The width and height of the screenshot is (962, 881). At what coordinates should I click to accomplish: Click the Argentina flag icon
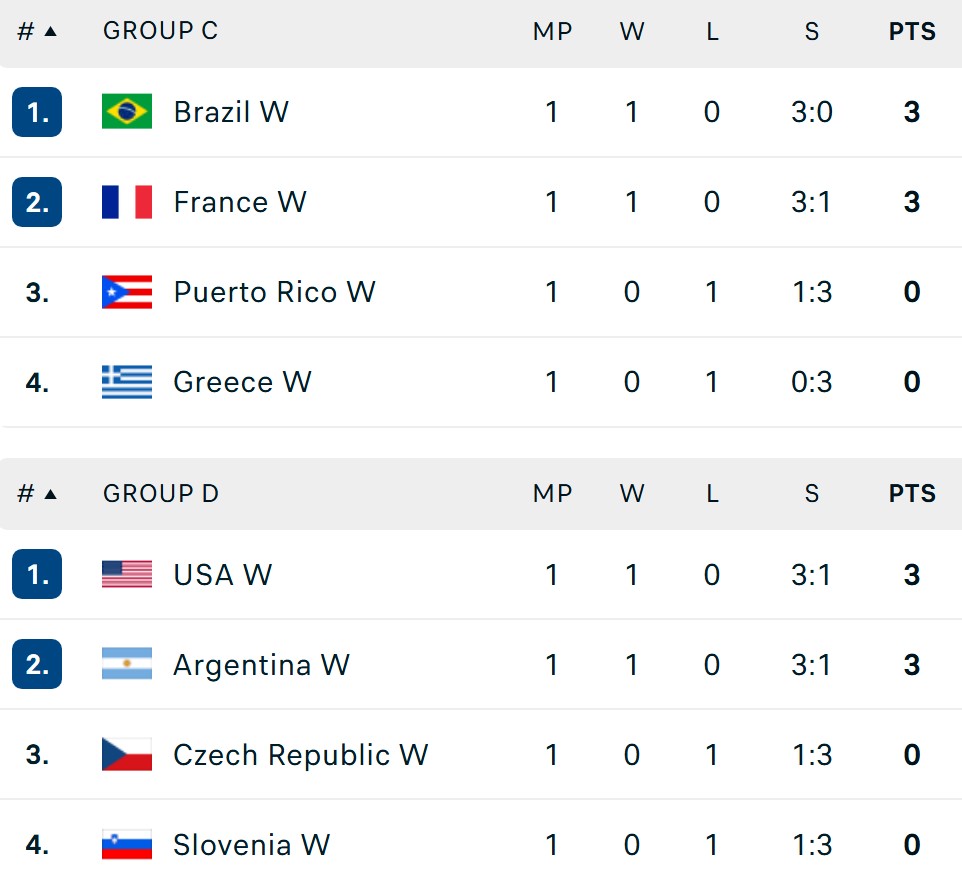(x=127, y=664)
